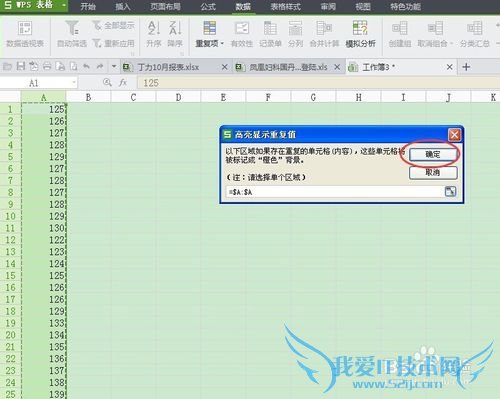The width and height of the screenshot is (500, 399).
Task: Open the WPS 表格 application menu dropdown
Action: click(64, 6)
